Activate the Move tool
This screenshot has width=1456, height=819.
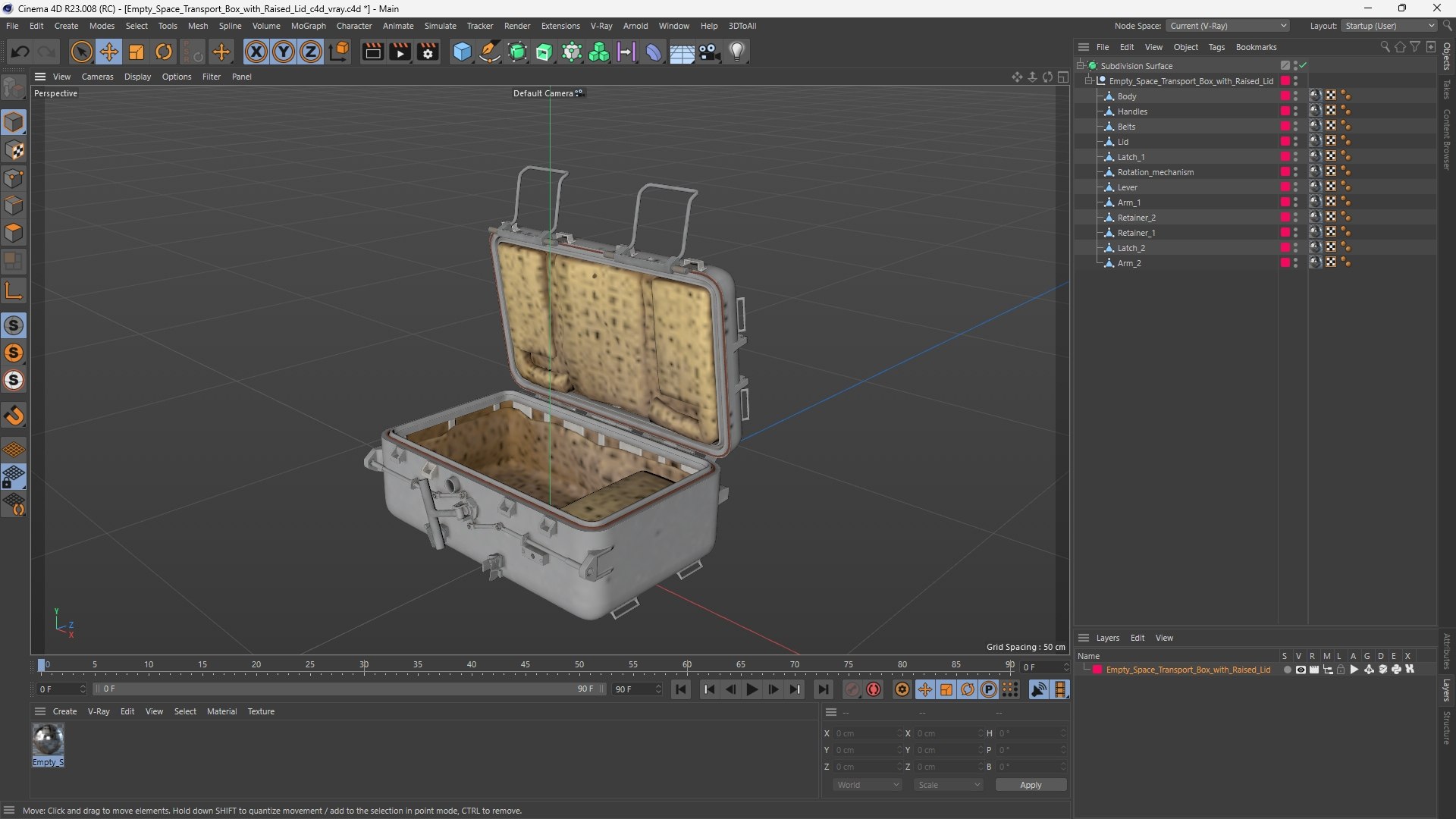(109, 52)
